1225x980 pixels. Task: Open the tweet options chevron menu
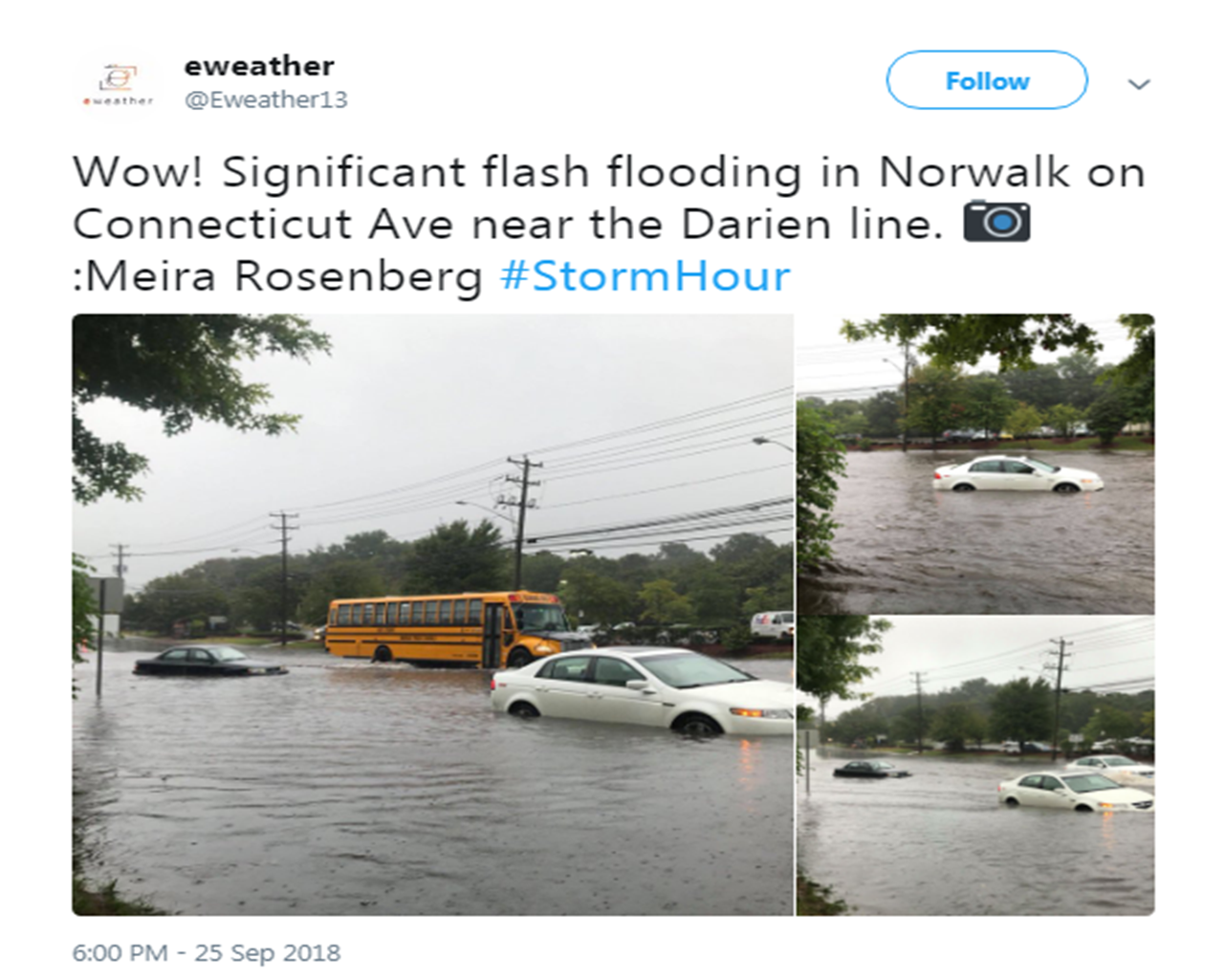1138,84
